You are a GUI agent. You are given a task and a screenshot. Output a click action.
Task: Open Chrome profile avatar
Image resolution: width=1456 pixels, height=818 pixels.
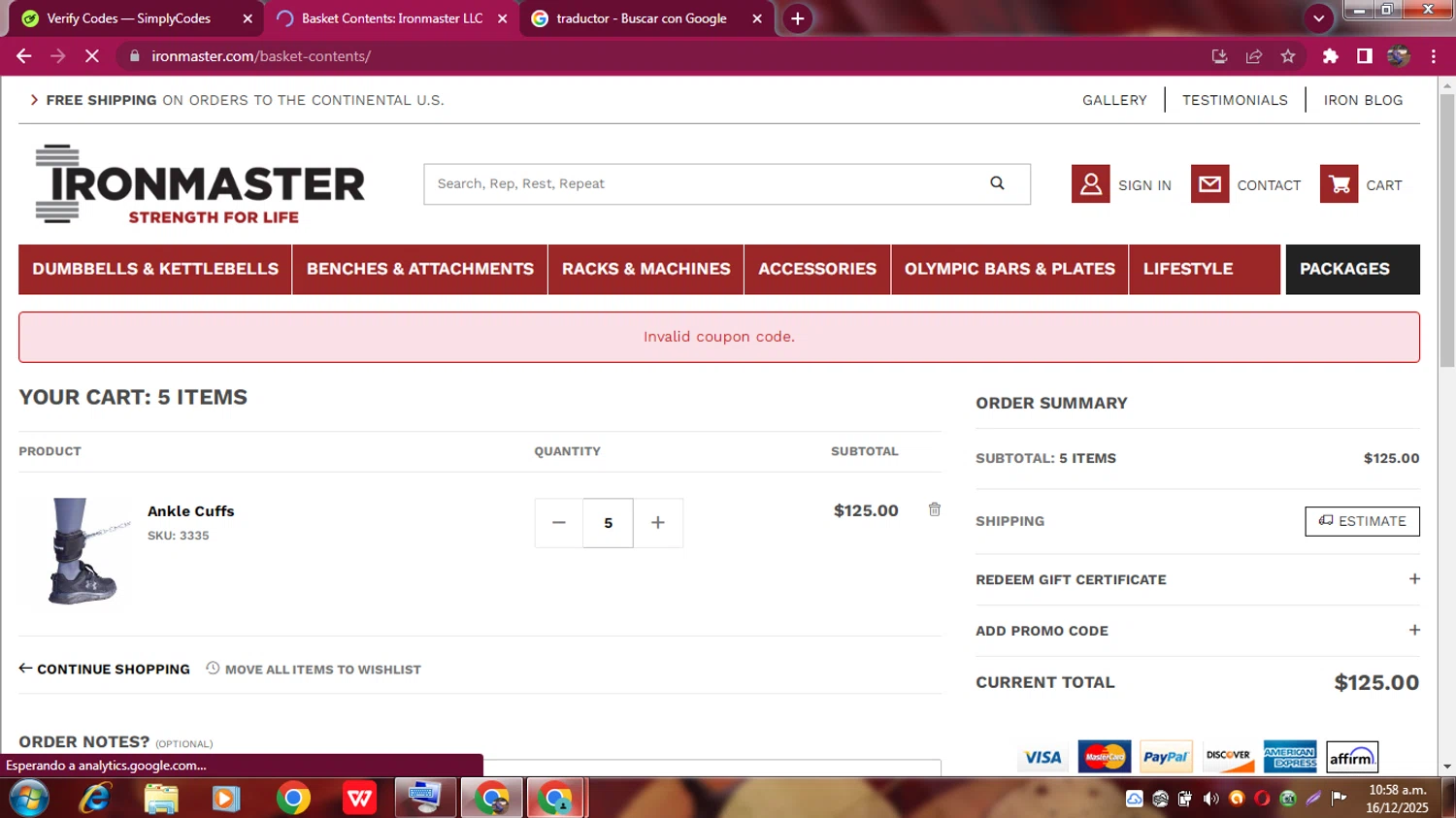(x=1399, y=56)
